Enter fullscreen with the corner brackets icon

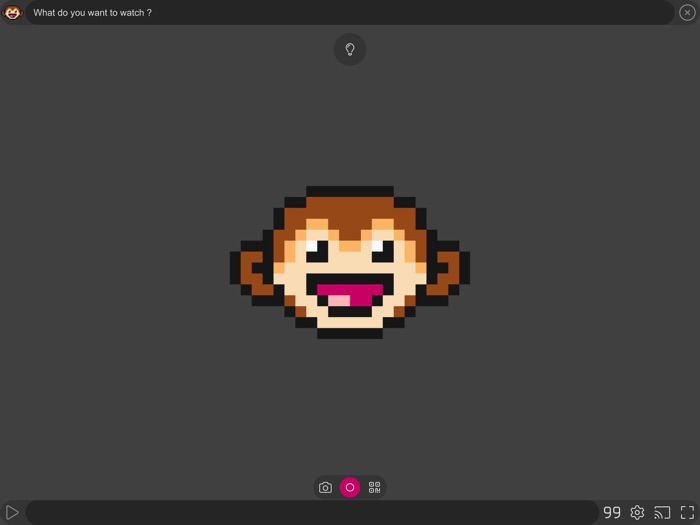(x=688, y=512)
